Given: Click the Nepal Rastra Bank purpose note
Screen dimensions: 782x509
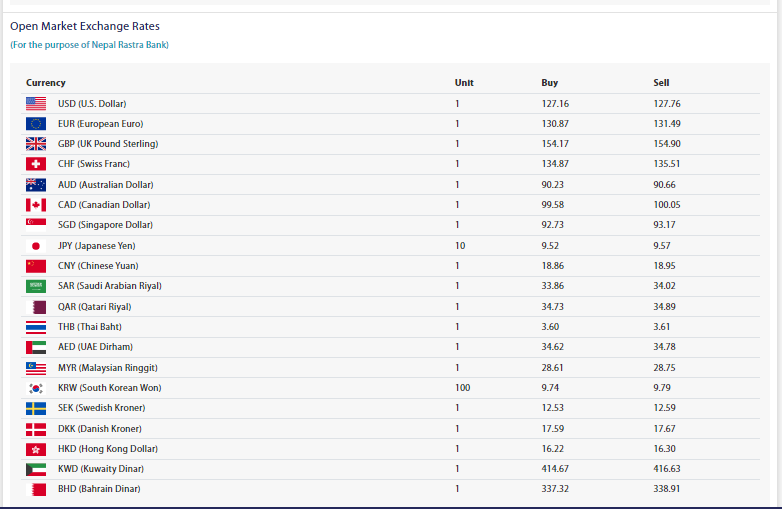Looking at the screenshot, I should tap(90, 45).
